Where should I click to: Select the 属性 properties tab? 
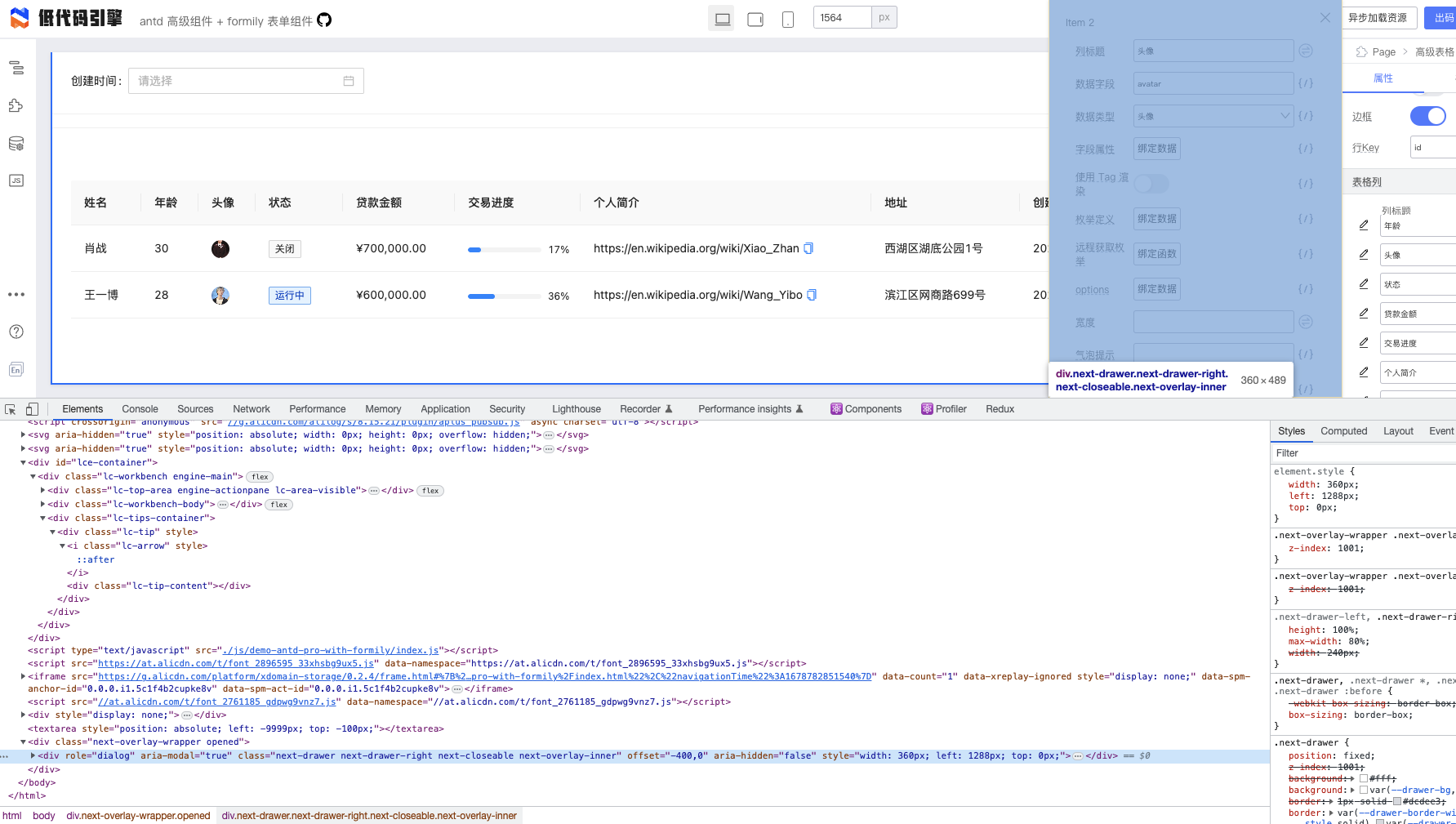1383,78
